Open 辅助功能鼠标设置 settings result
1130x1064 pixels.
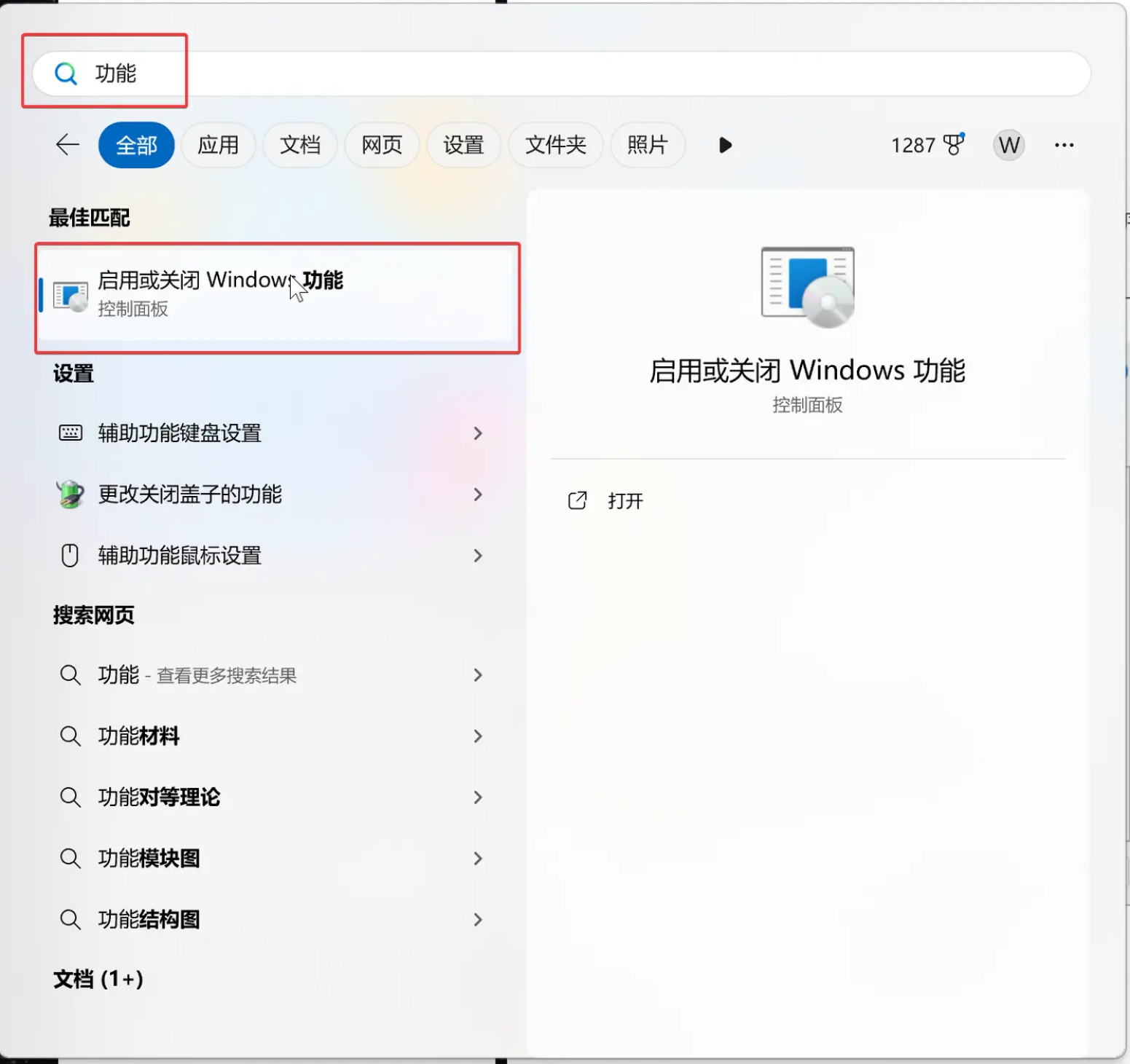tap(180, 556)
